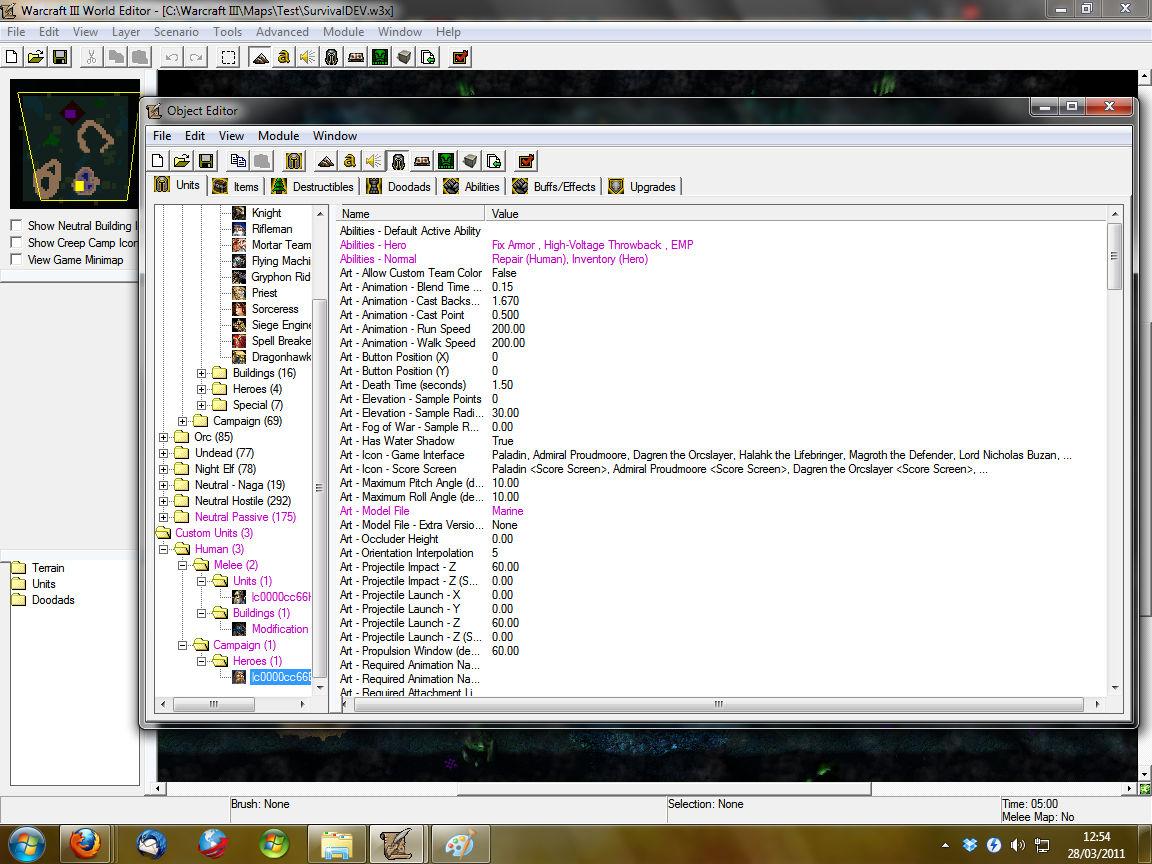This screenshot has height=864, width=1152.
Task: Activate selection brush icon in World Editor toolbar
Action: [x=228, y=57]
